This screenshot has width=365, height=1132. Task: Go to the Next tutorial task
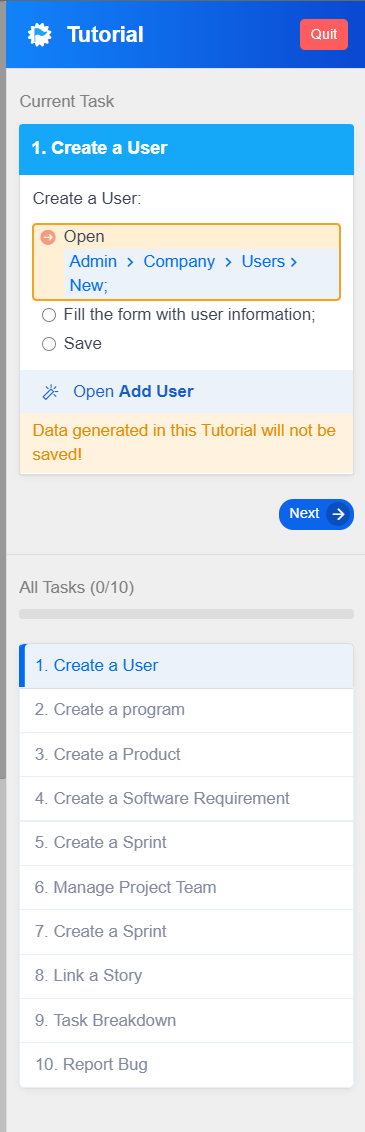click(x=316, y=514)
